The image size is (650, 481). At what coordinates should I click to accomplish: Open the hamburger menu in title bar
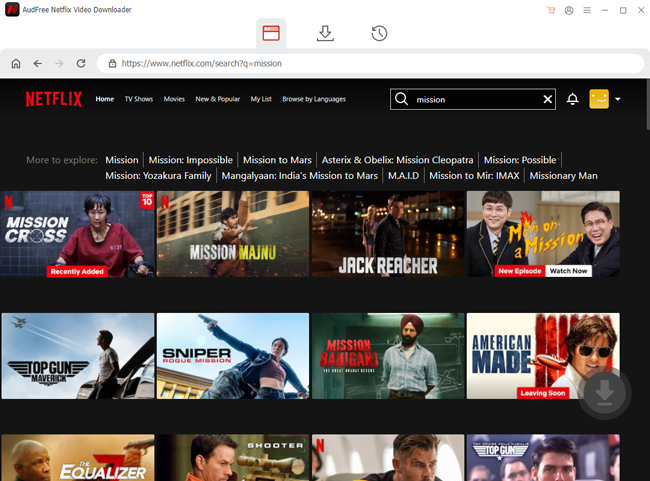coord(587,10)
